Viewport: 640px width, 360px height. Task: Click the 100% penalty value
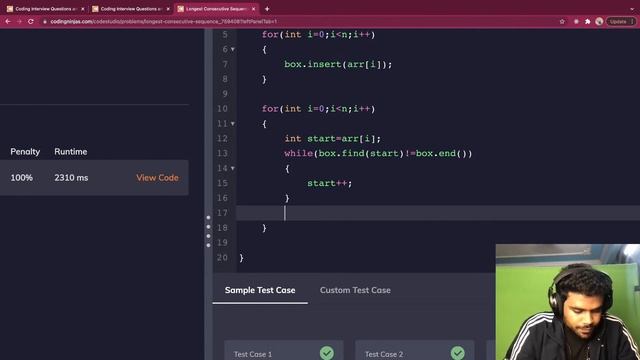22,178
